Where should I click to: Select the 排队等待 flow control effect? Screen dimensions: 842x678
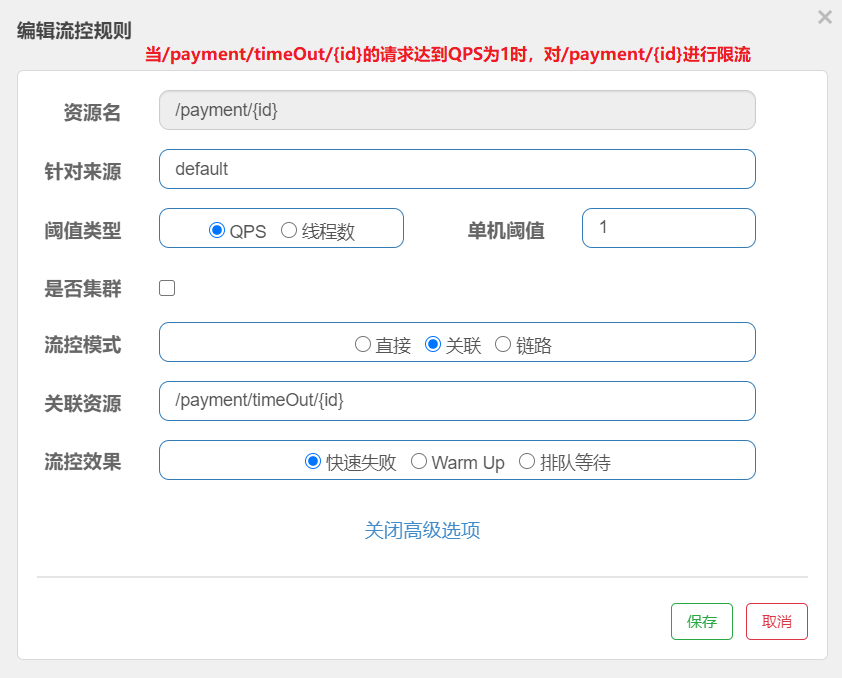pyautogui.click(x=527, y=461)
